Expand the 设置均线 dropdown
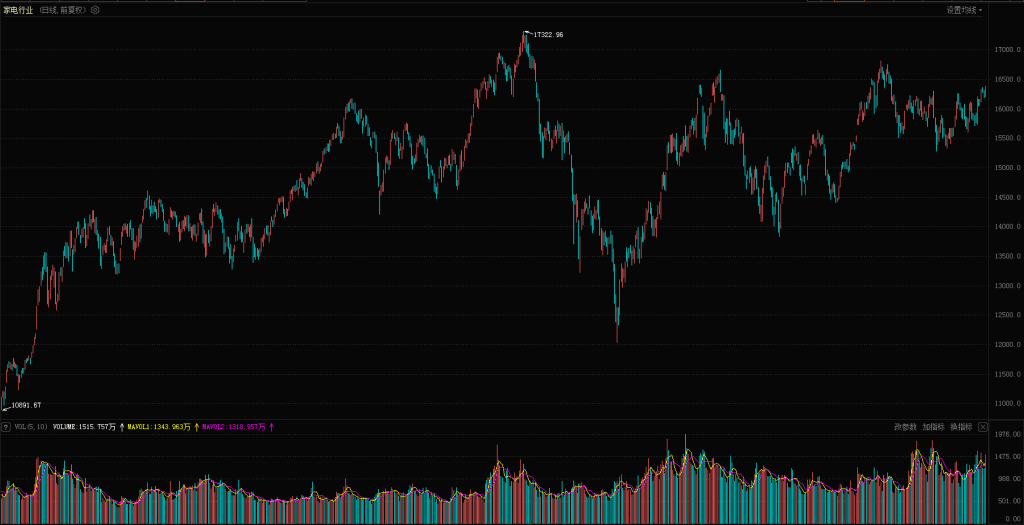The width and height of the screenshot is (1024, 525). (x=964, y=10)
